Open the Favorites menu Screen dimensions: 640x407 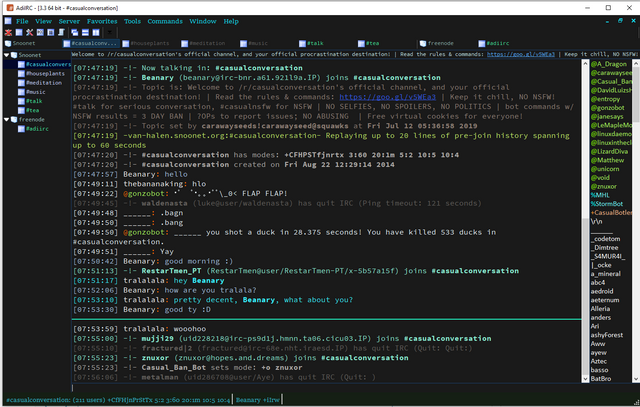102,21
